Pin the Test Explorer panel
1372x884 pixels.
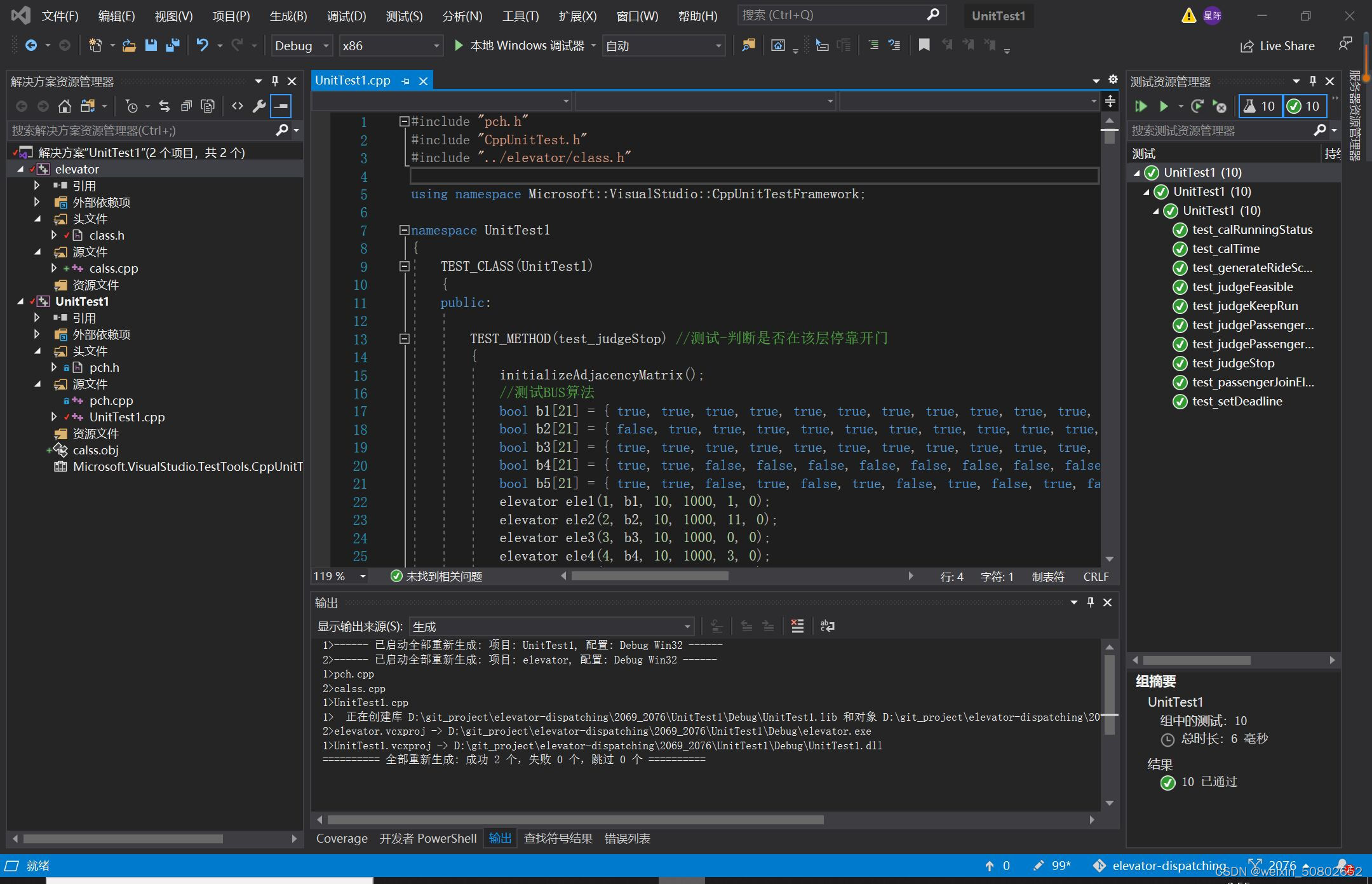pyautogui.click(x=1312, y=81)
